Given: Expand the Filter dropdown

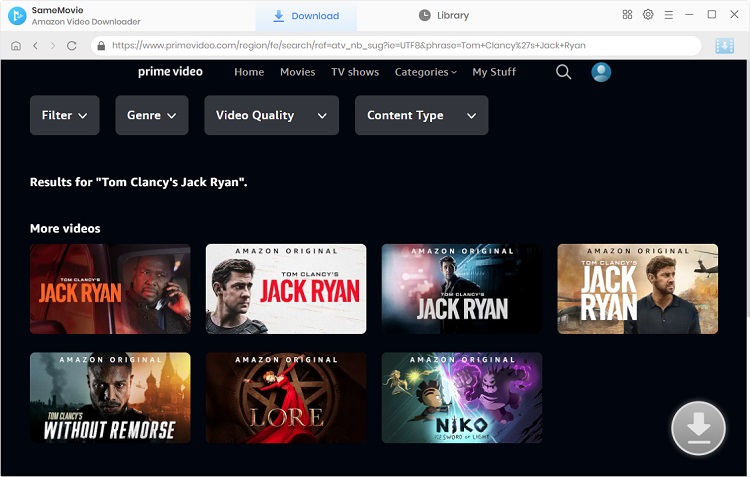Looking at the screenshot, I should point(65,115).
